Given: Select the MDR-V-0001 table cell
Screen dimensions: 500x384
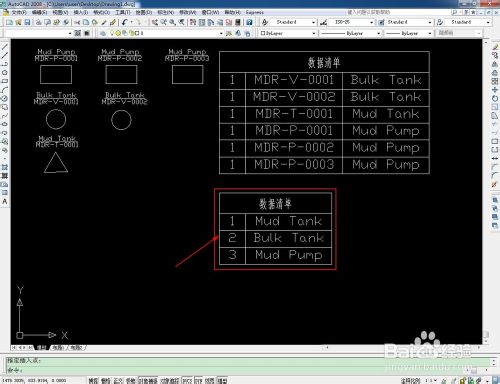Looking at the screenshot, I should 294,80.
